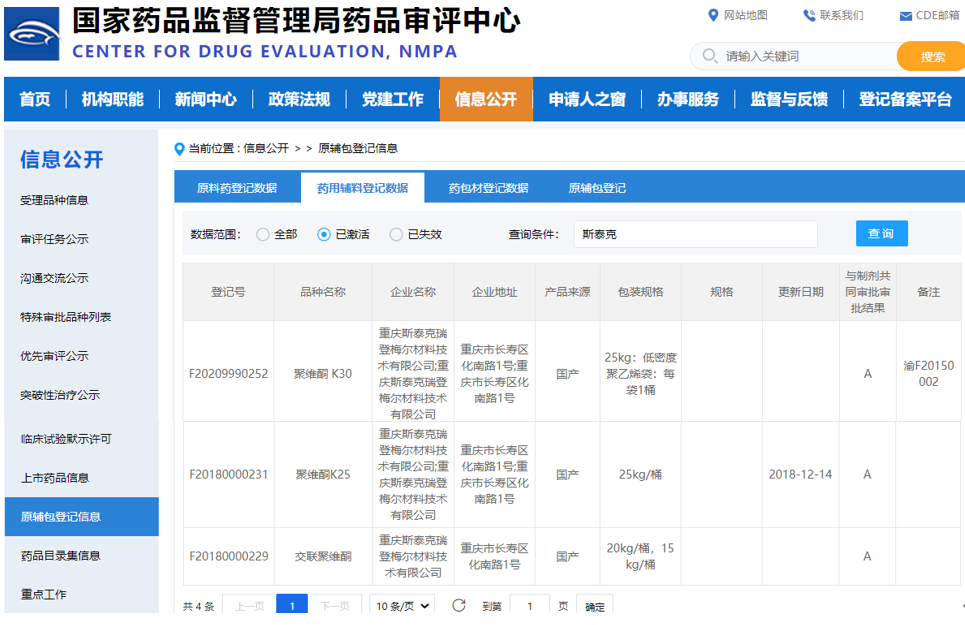Click the 更新日期 column header
965x625 pixels.
coord(801,292)
